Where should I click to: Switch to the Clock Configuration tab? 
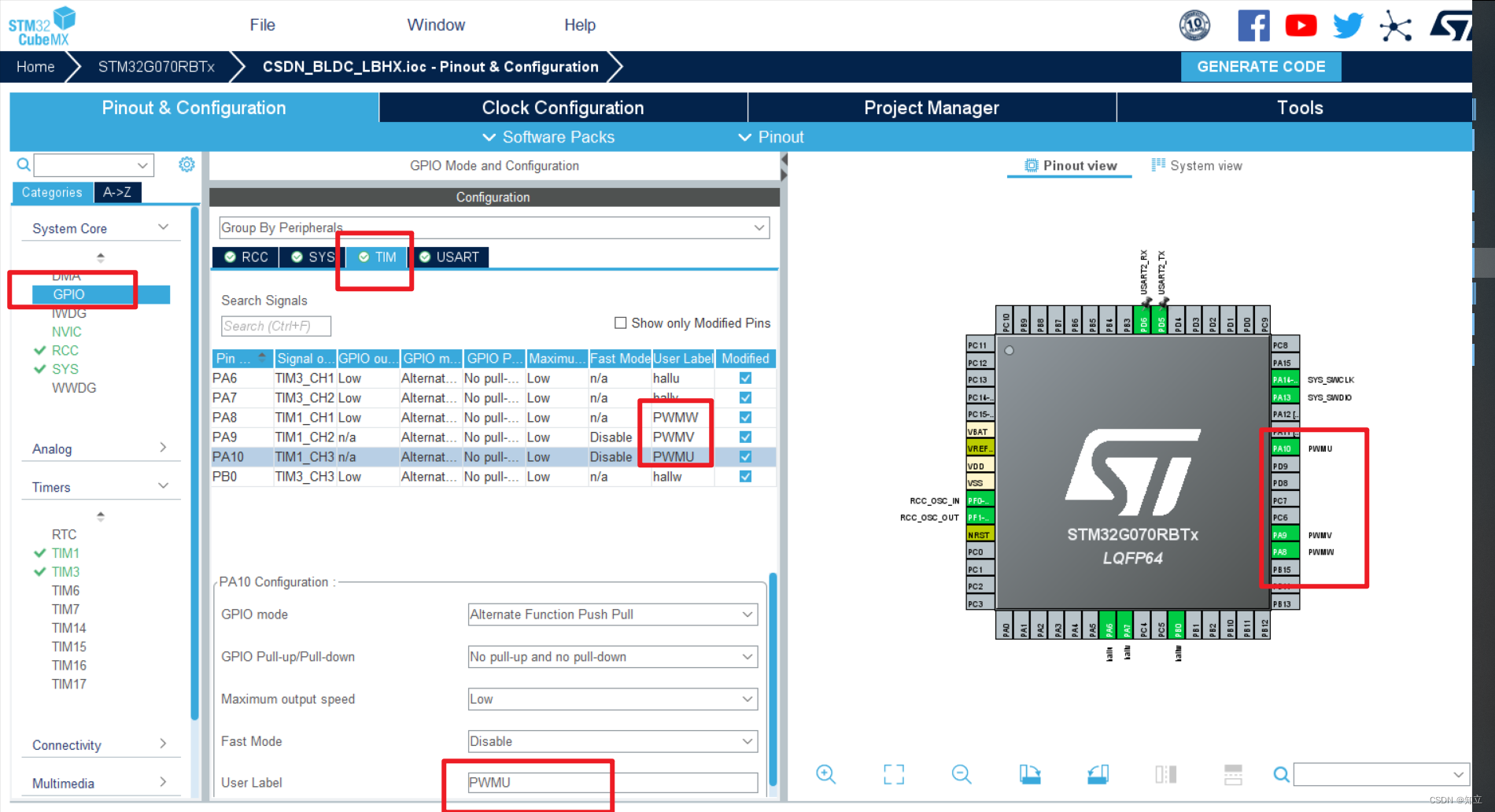pyautogui.click(x=563, y=108)
